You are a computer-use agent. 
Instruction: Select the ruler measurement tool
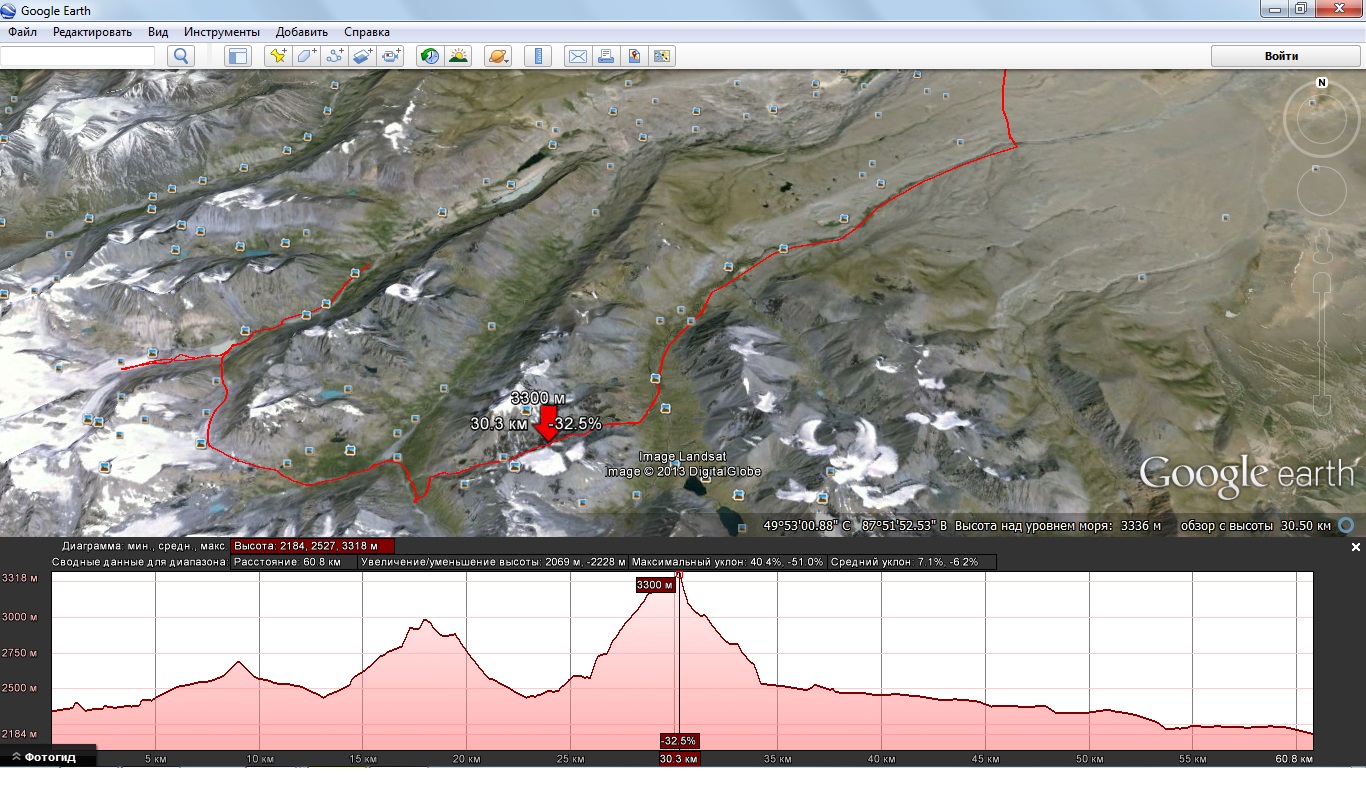tap(537, 56)
